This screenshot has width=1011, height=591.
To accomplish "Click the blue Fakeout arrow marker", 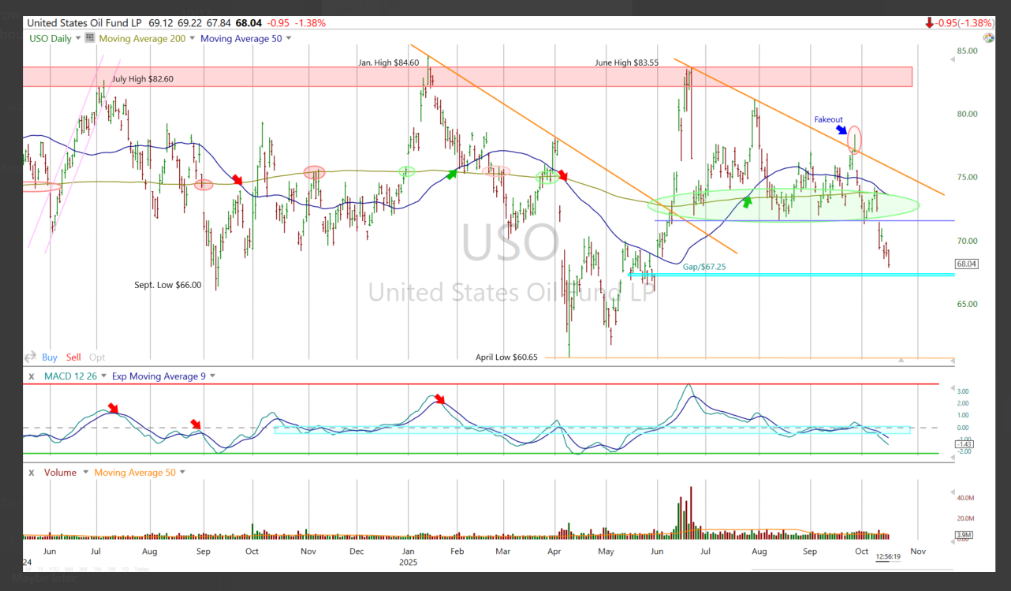I will click(843, 129).
